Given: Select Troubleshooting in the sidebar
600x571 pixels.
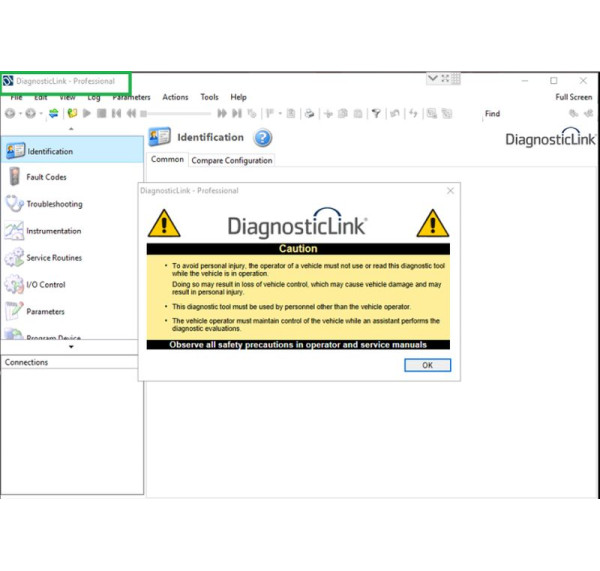Looking at the screenshot, I should (54, 204).
